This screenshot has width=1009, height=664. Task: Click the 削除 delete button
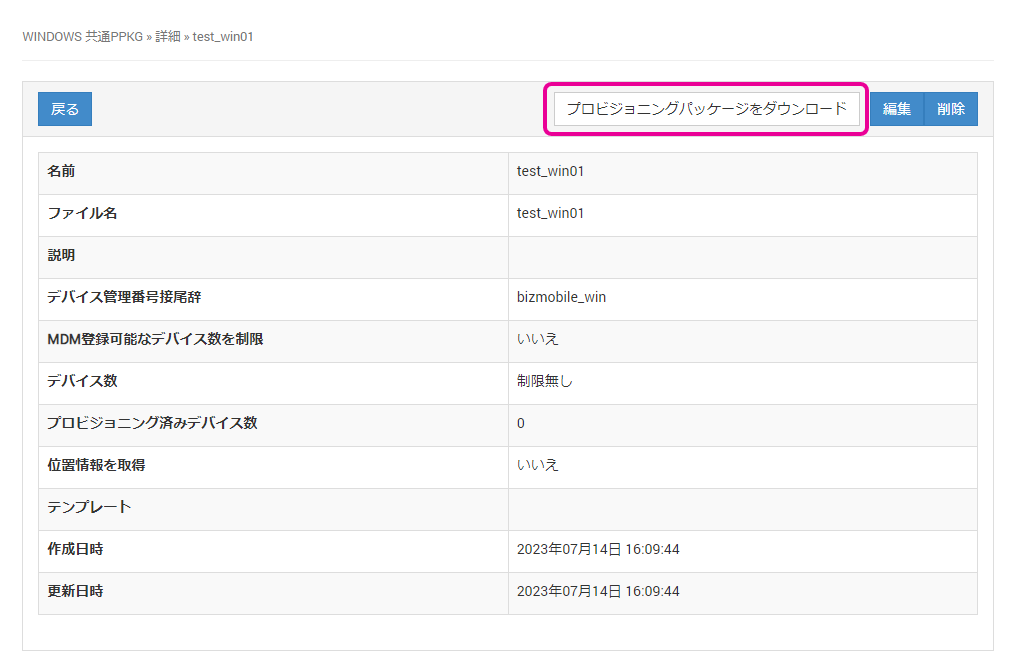click(951, 109)
